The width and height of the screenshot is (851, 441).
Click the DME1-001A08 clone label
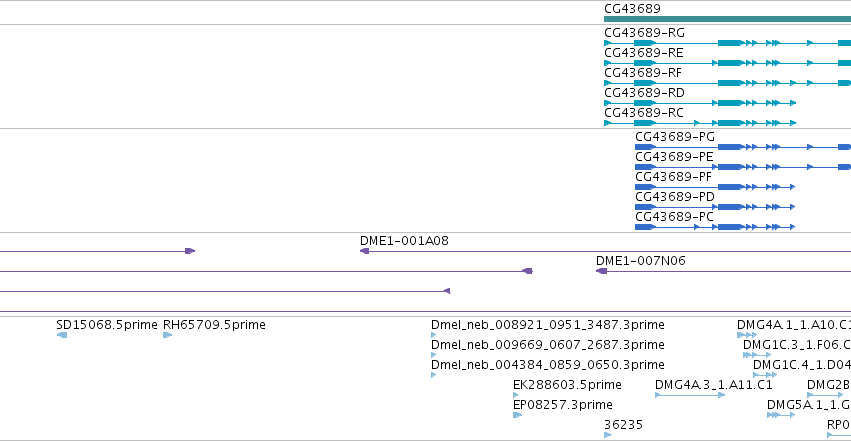pyautogui.click(x=404, y=241)
